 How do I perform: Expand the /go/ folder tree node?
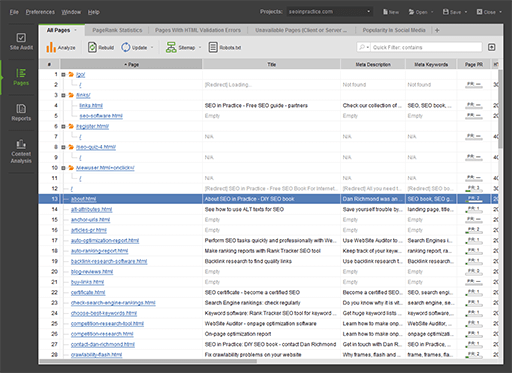pos(63,75)
